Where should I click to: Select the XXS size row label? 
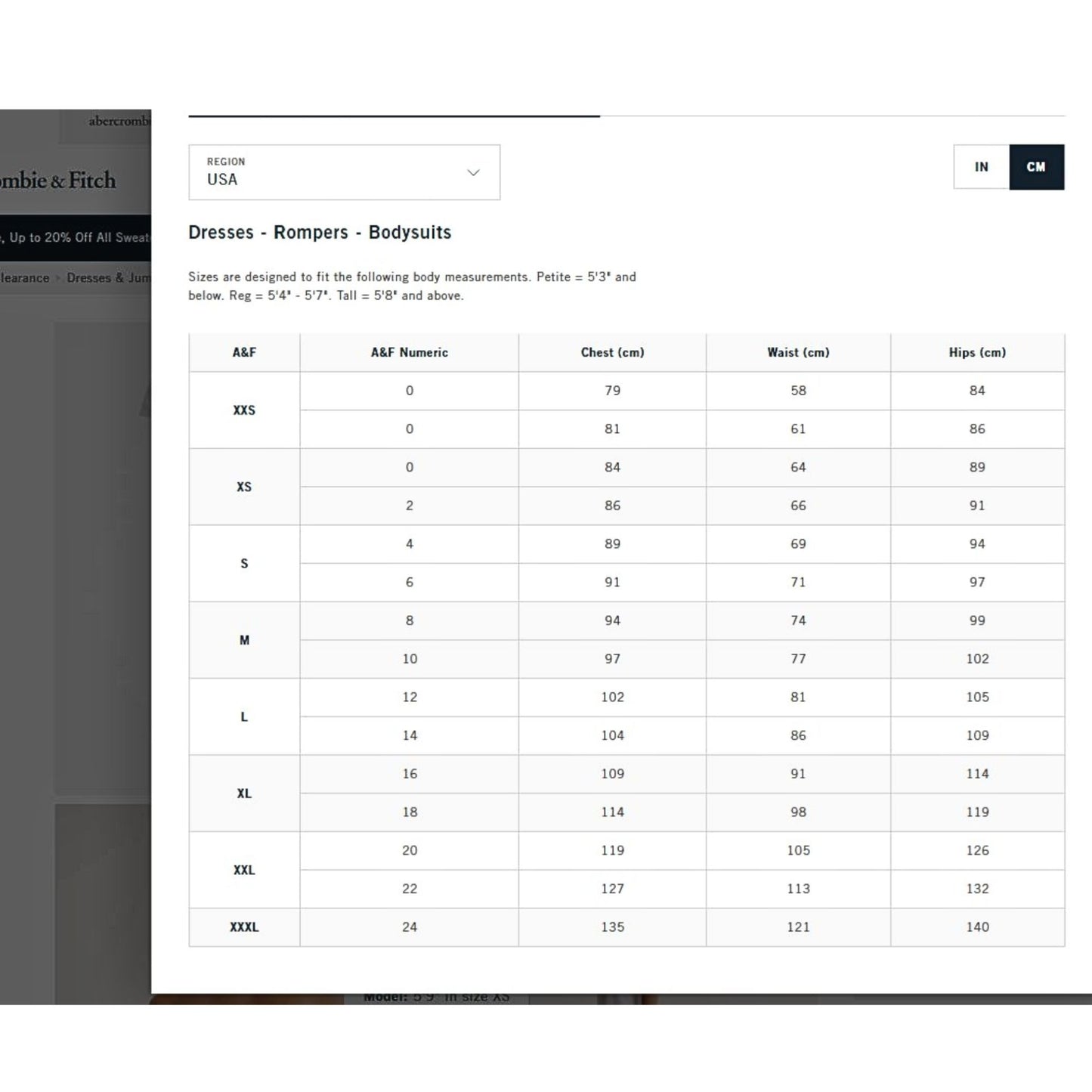coord(244,410)
